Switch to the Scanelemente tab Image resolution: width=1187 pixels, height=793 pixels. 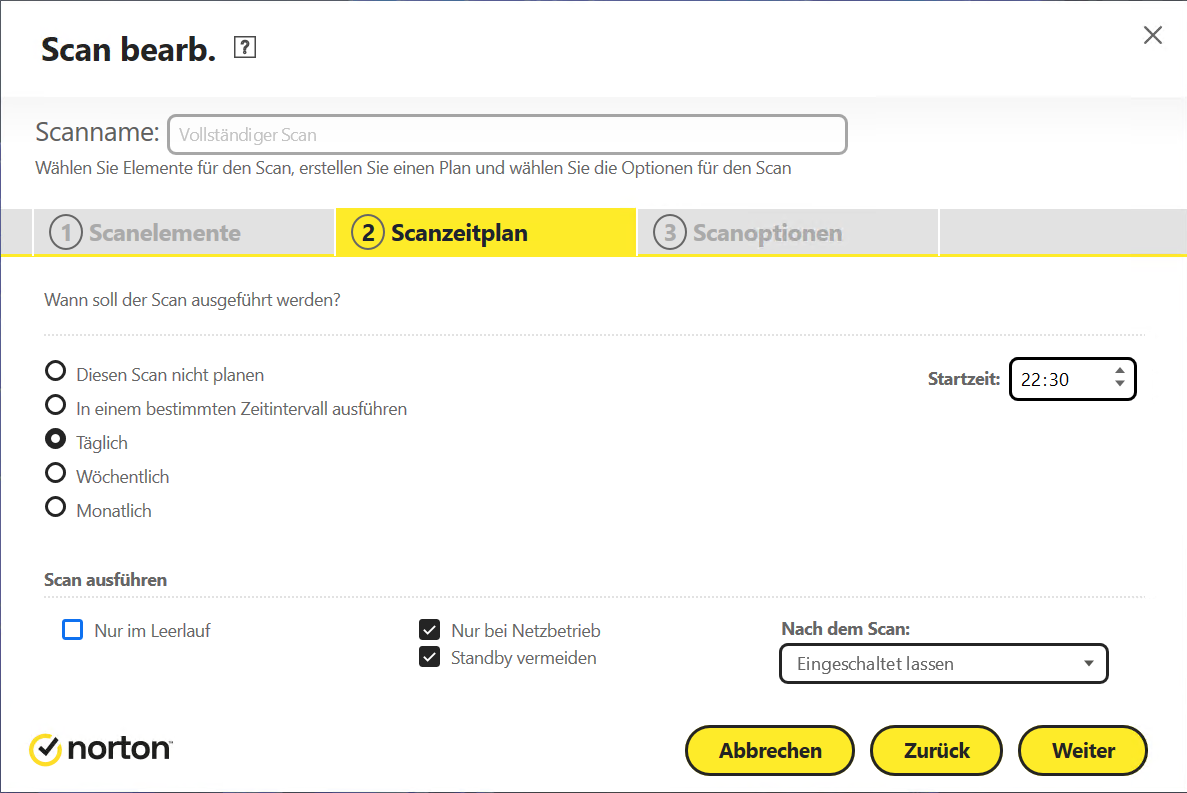click(183, 232)
